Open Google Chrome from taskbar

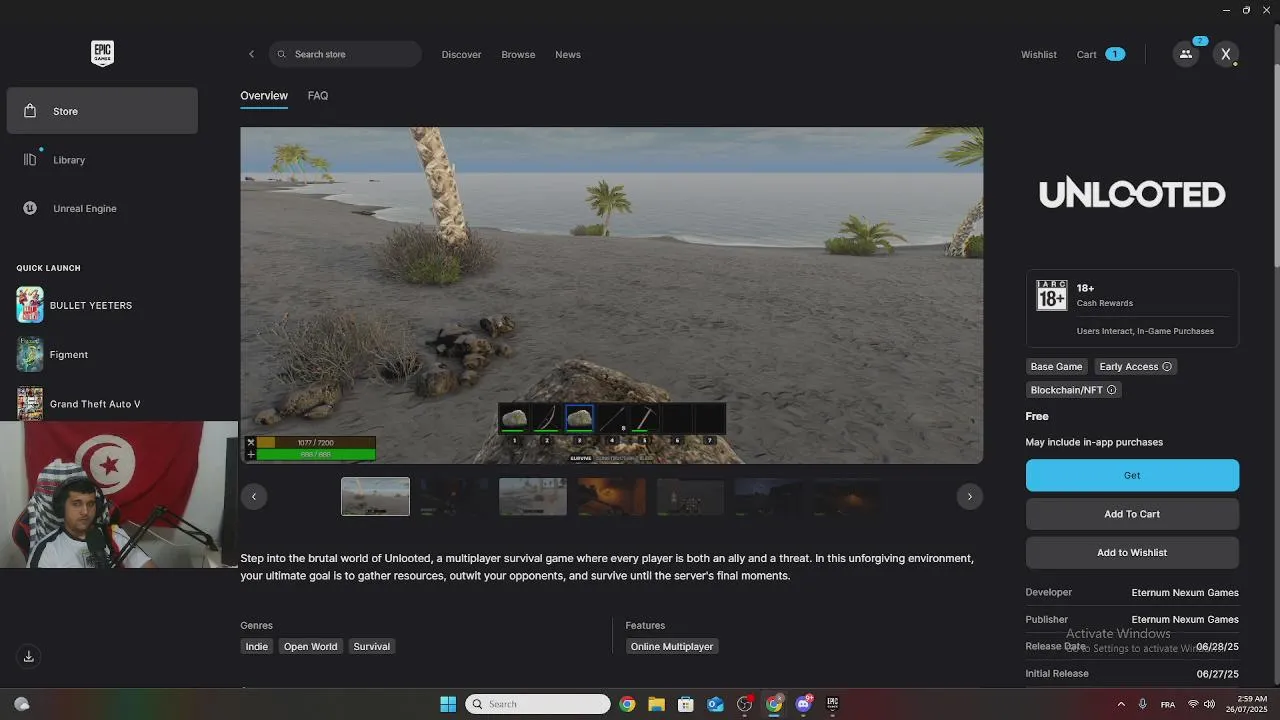point(627,704)
